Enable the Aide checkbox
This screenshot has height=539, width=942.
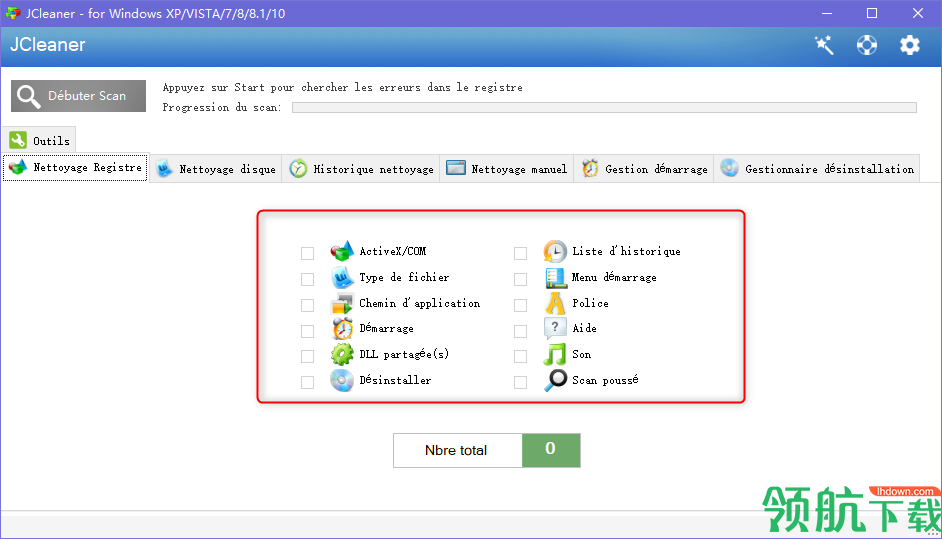click(x=520, y=331)
